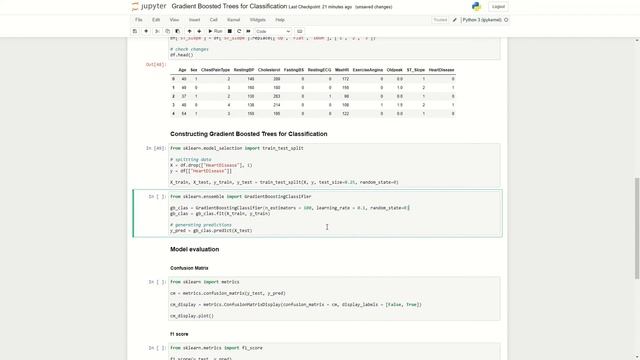This screenshot has height=360, width=640.
Task: Rename the notebook title Gradient Boosted Trees
Action: pos(229,7)
